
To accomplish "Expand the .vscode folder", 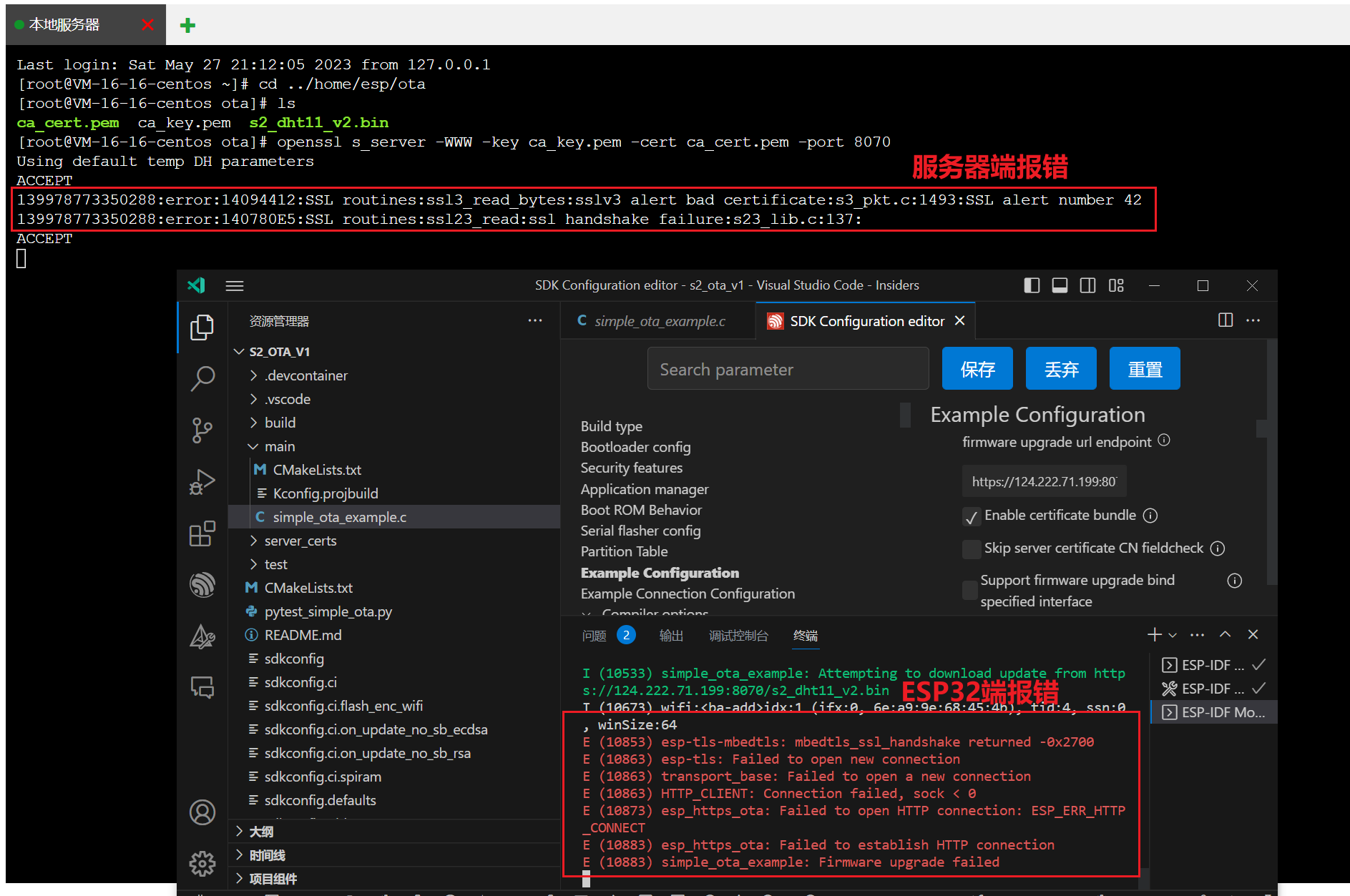I will (x=253, y=398).
